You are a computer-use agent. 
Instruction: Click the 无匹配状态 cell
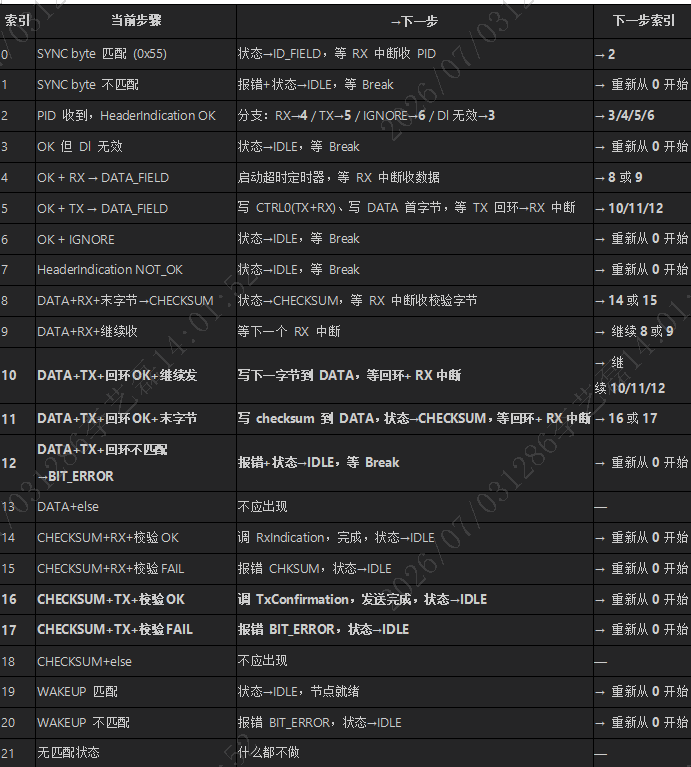(136, 752)
